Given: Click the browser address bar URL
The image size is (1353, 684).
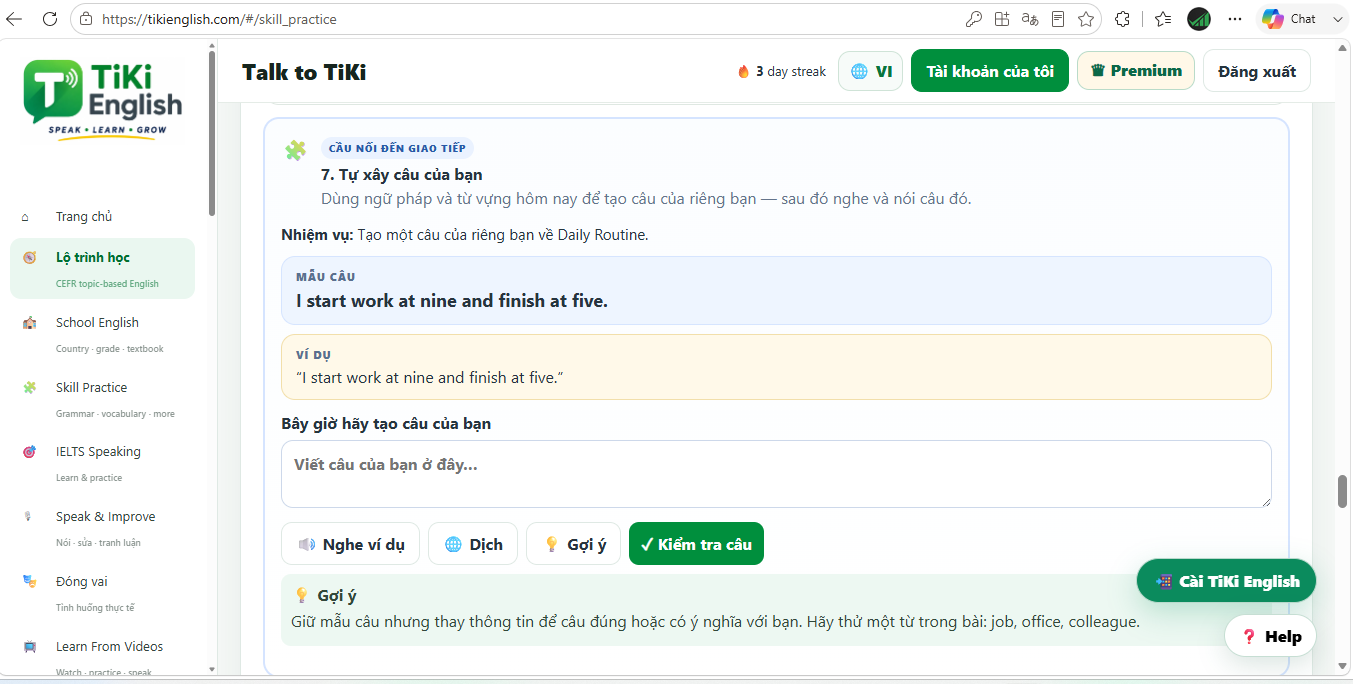Looking at the screenshot, I should [220, 19].
